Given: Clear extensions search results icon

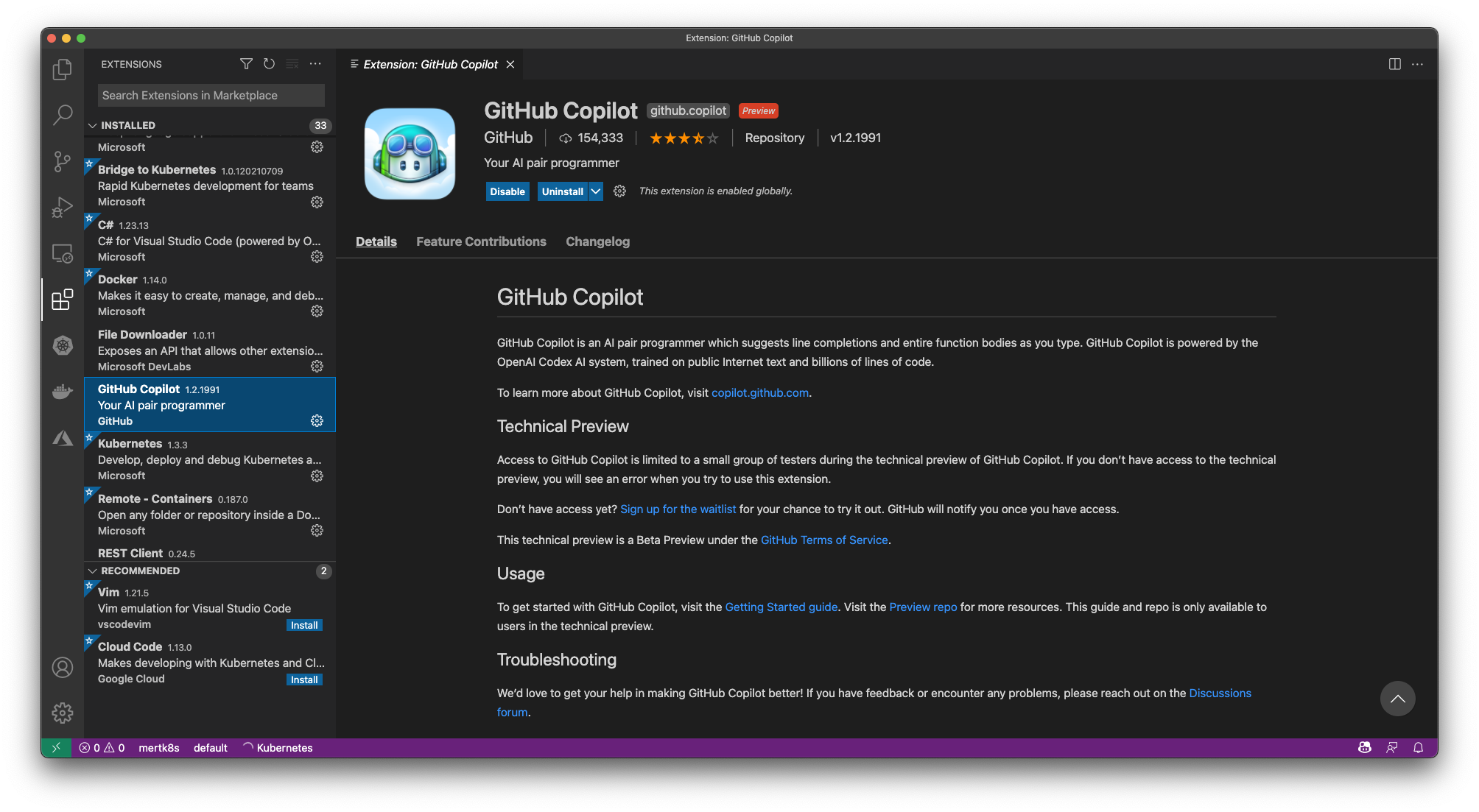Looking at the screenshot, I should click(292, 64).
